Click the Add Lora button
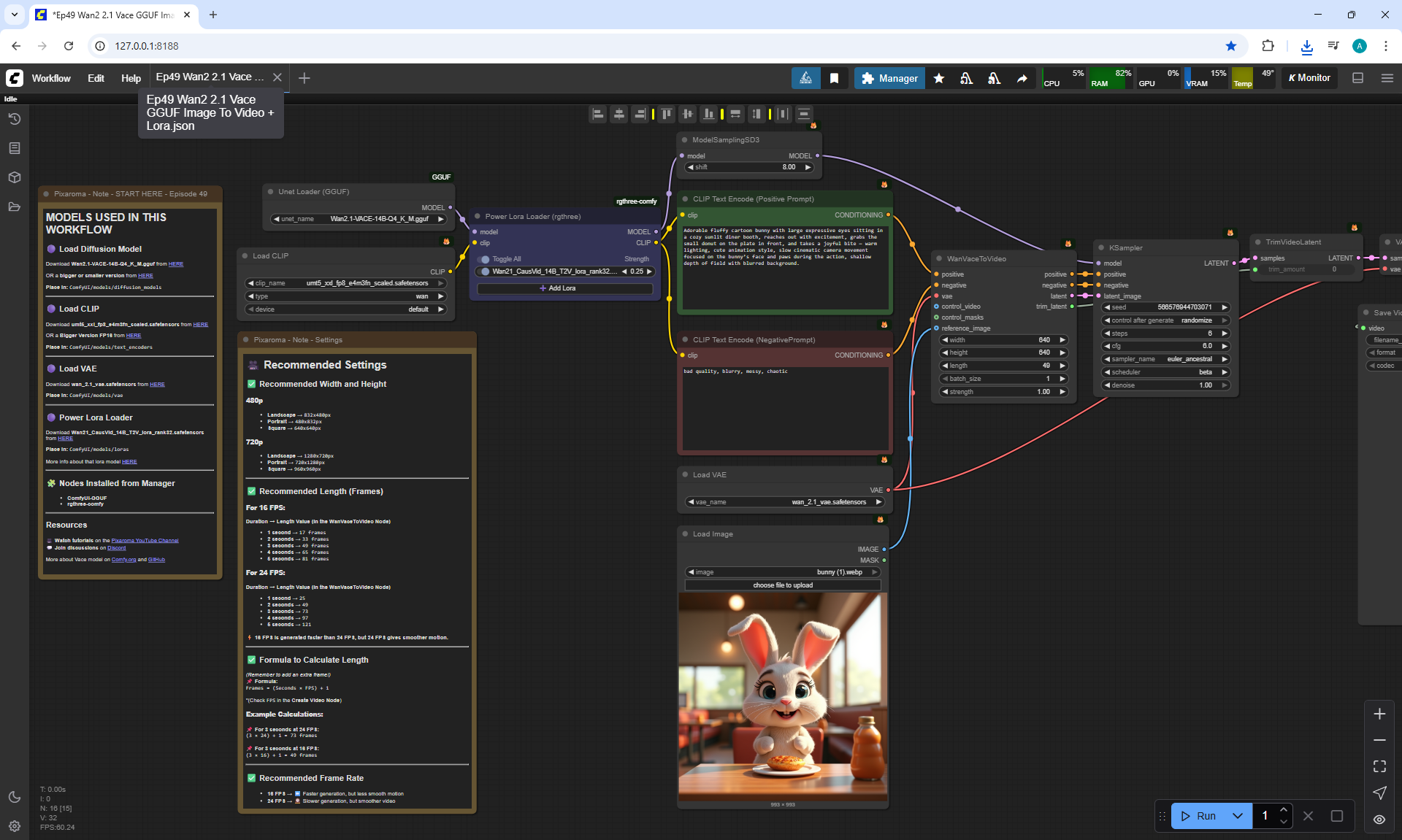The width and height of the screenshot is (1402, 840). point(564,288)
